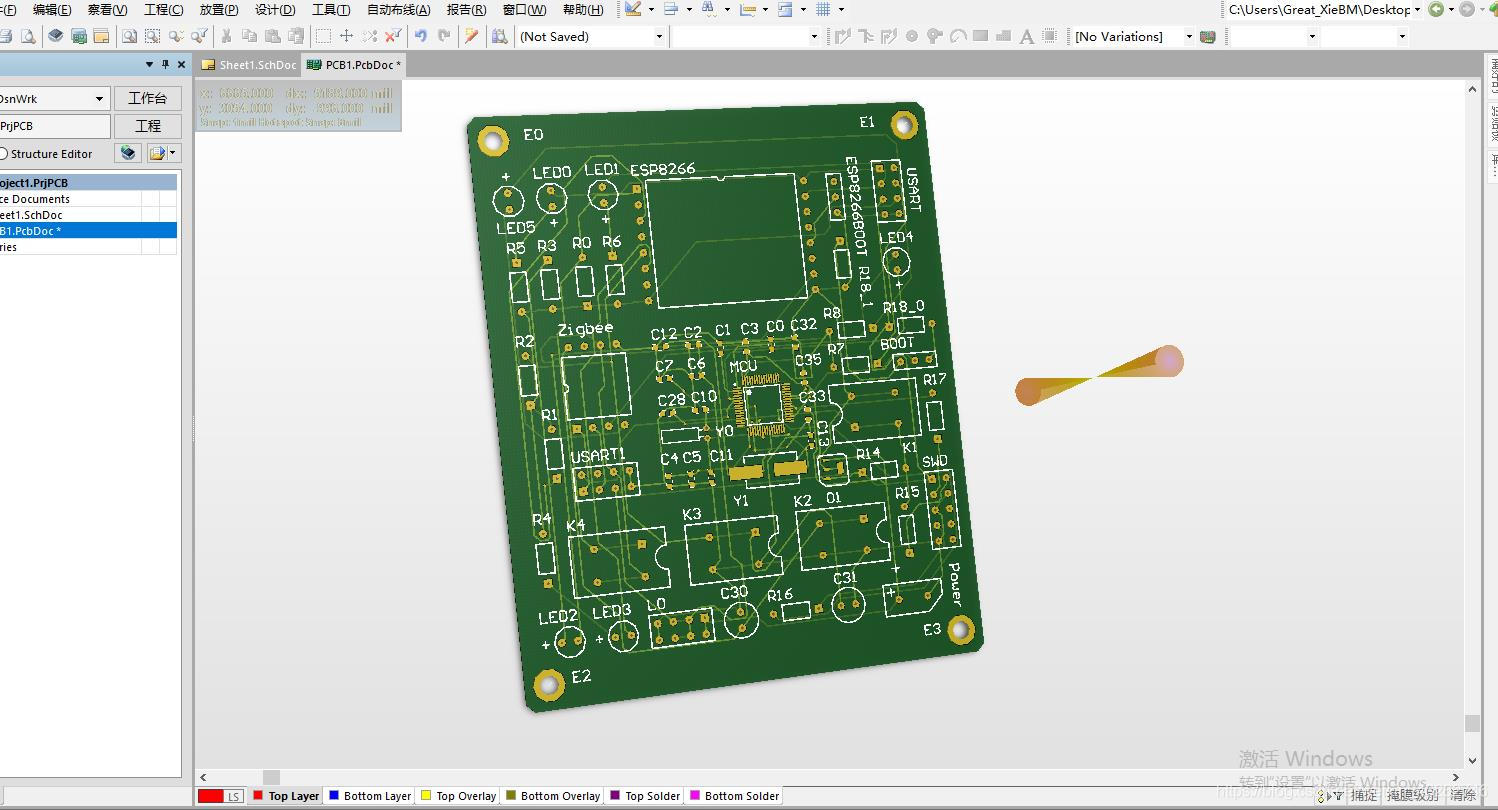Open the 自动布线(A) menu

point(399,10)
